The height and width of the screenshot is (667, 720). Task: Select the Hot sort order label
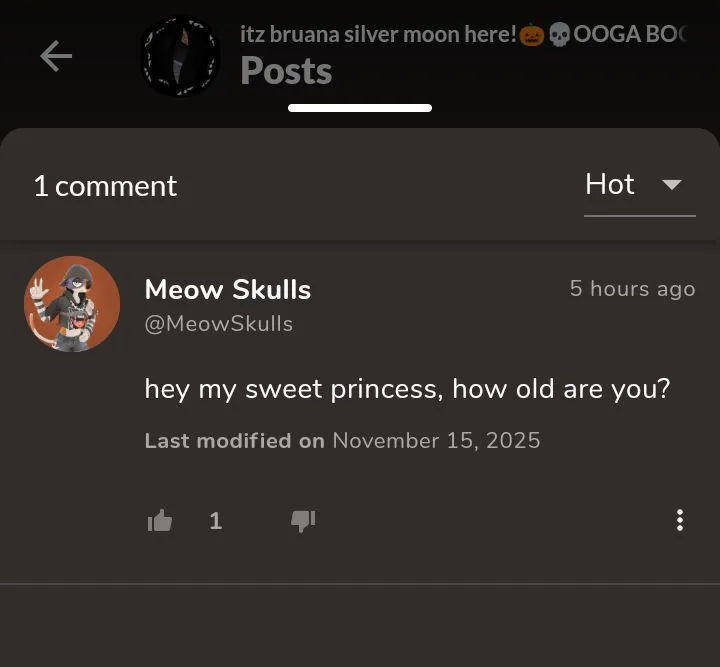pyautogui.click(x=610, y=184)
